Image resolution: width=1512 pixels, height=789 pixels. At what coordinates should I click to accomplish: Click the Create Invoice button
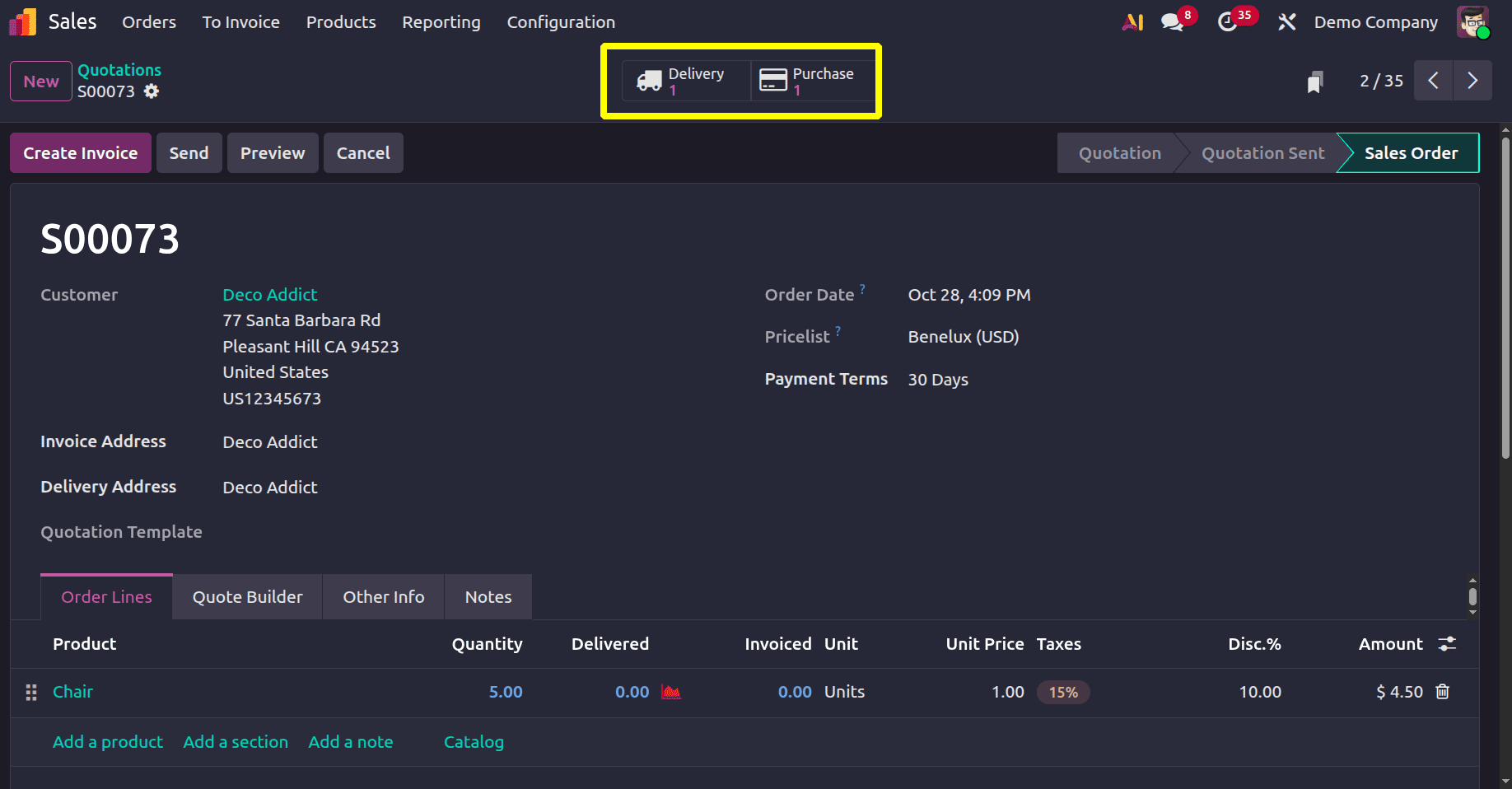80,152
